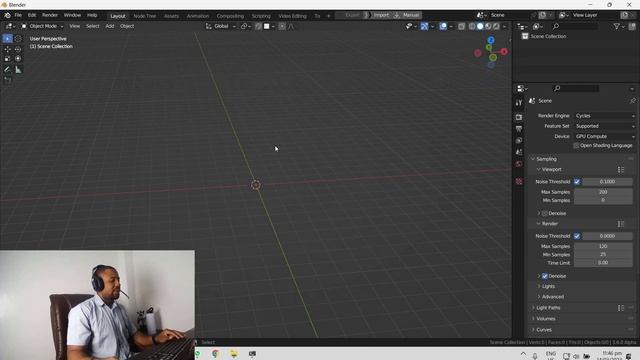
Task: Switch to Material Preview shading
Action: (x=488, y=26)
